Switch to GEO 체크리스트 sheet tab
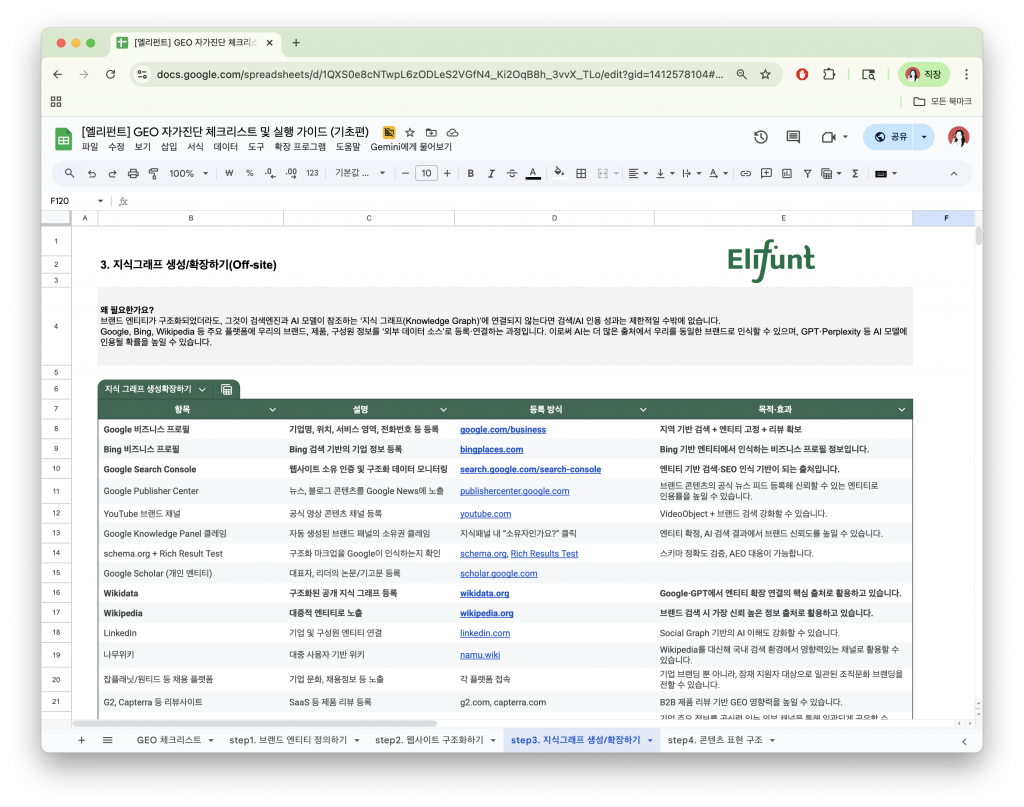 pos(168,740)
